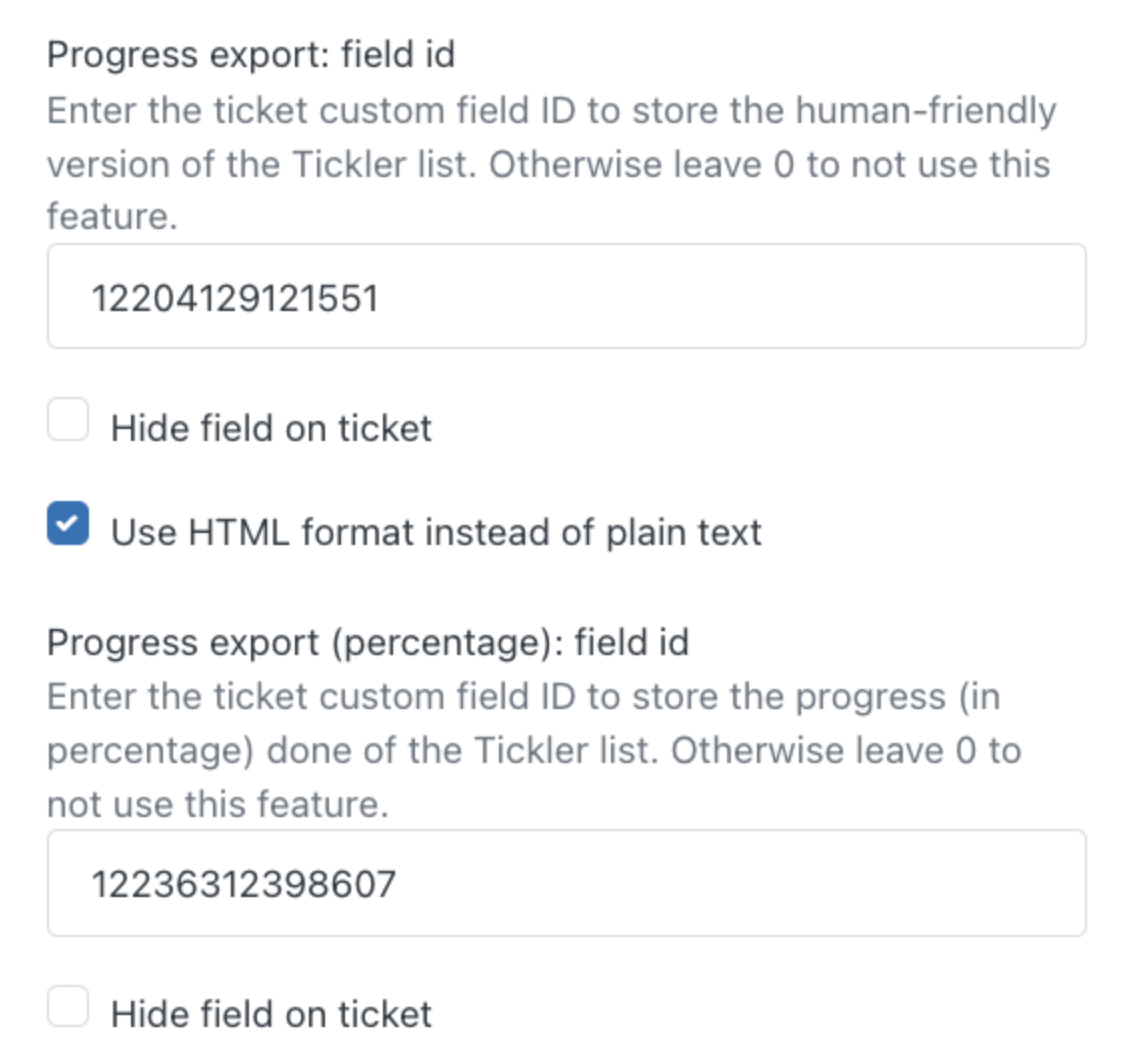This screenshot has width=1124, height=1050.
Task: Focus the Progress export field id input
Action: pos(566,297)
